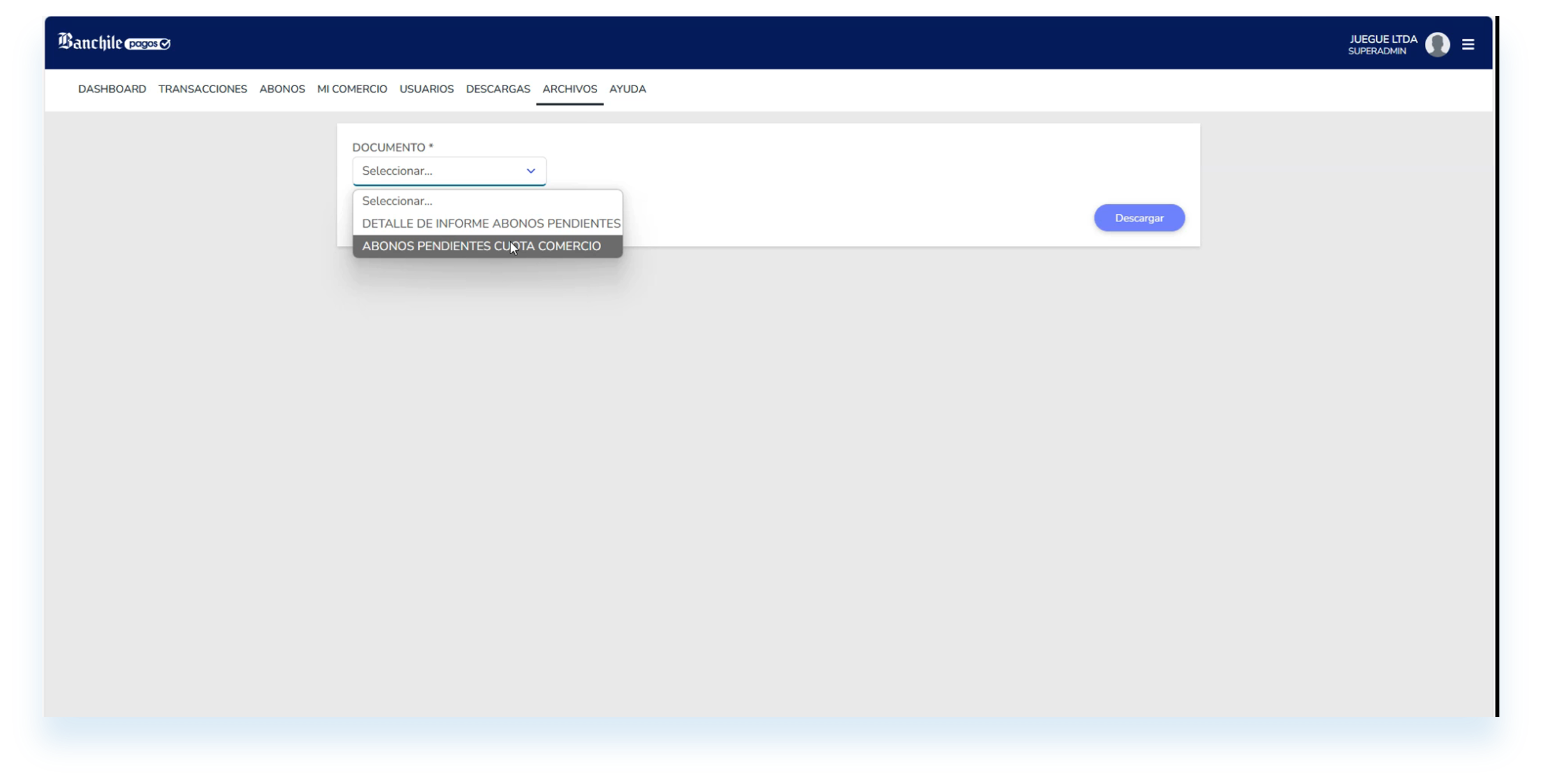Open the DESCARGAS tab
This screenshot has width=1543, height=784.
498,89
